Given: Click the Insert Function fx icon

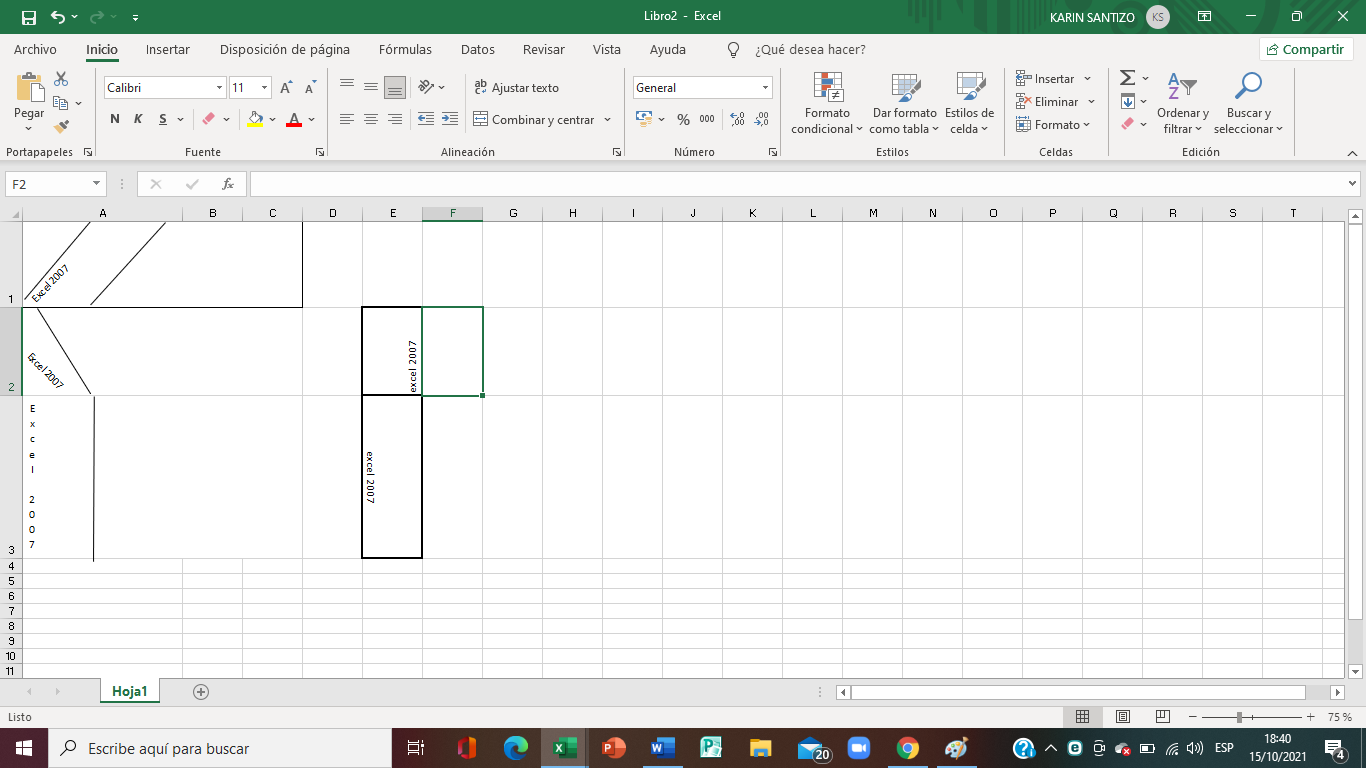Looking at the screenshot, I should [x=228, y=184].
